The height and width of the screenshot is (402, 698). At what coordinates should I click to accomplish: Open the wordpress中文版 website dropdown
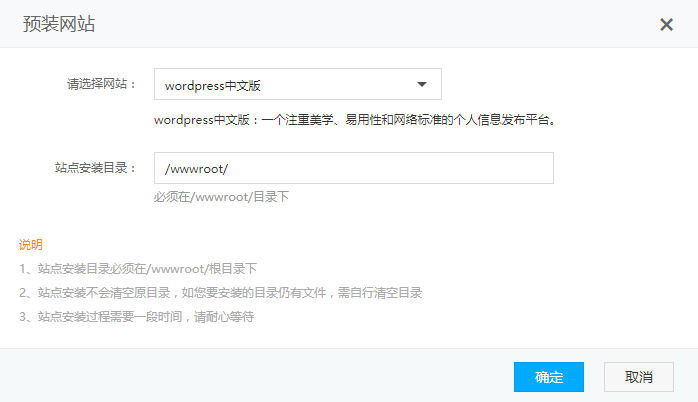pyautogui.click(x=298, y=84)
